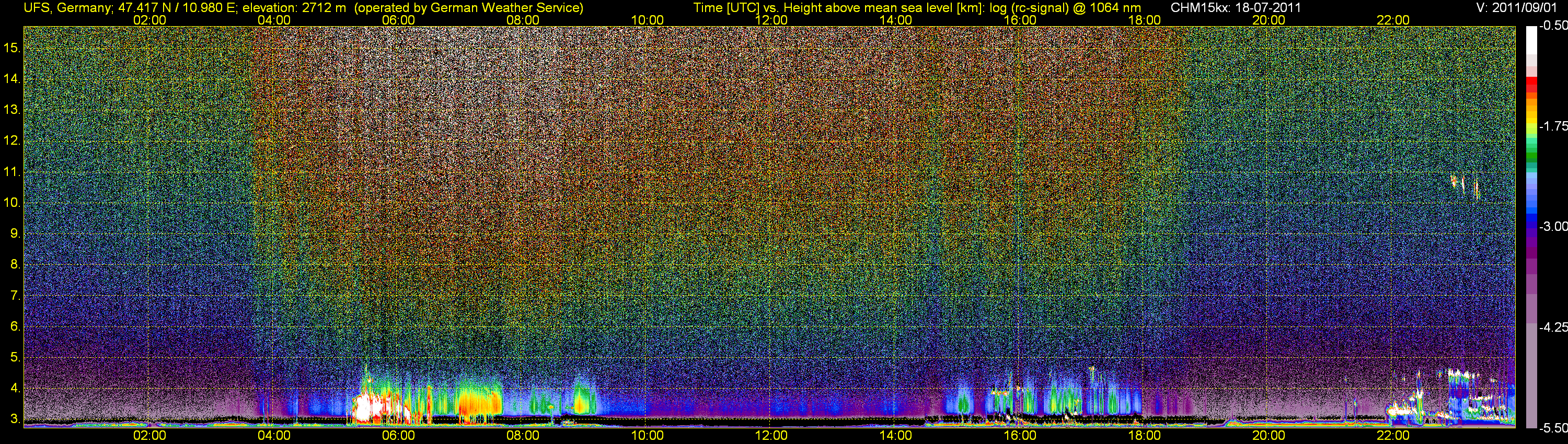
Task: Click the height axis label "15."
Action: pos(12,48)
